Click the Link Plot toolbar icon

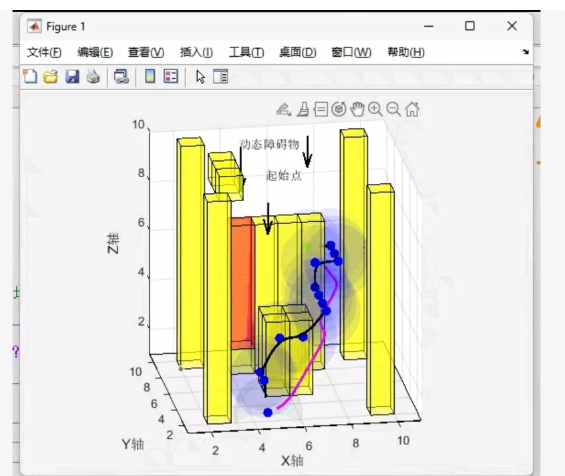(x=121, y=77)
